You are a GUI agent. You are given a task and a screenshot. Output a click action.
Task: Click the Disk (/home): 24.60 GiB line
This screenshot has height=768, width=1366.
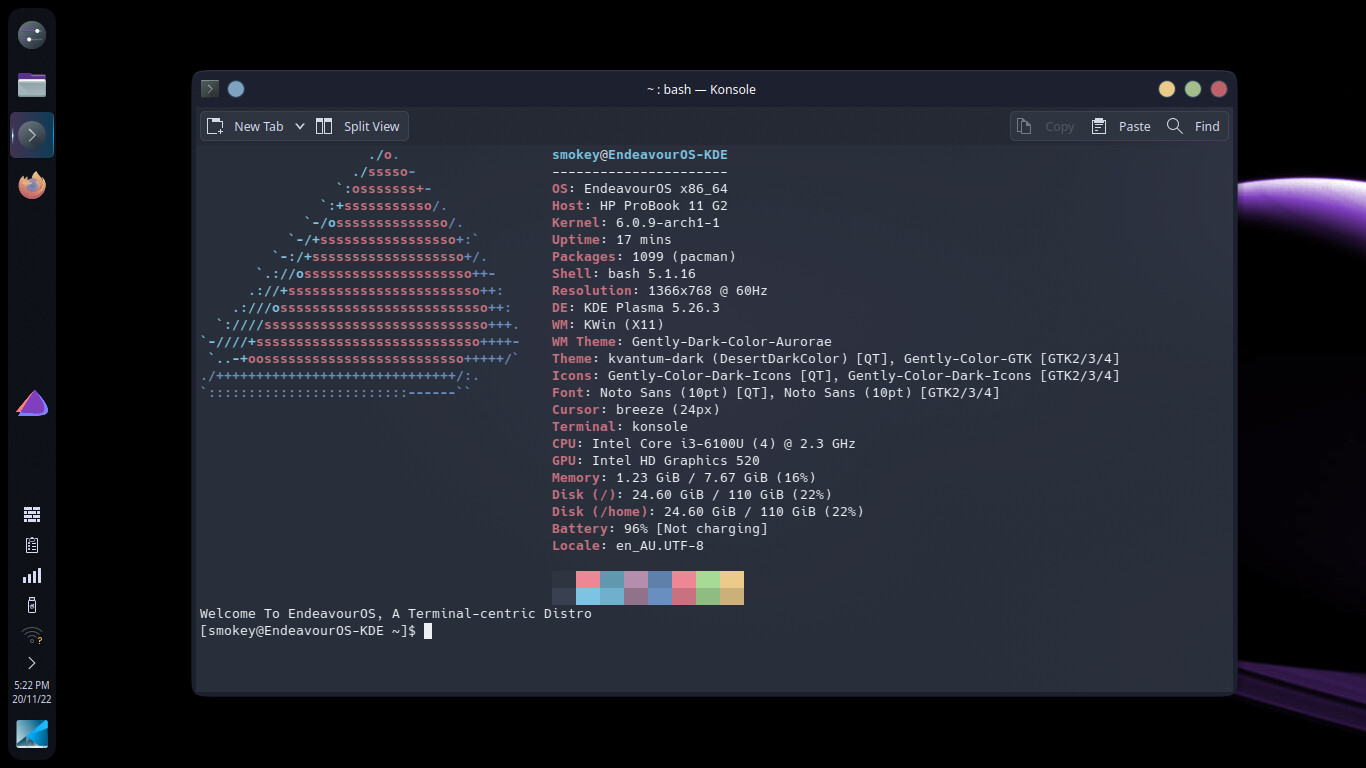point(708,512)
